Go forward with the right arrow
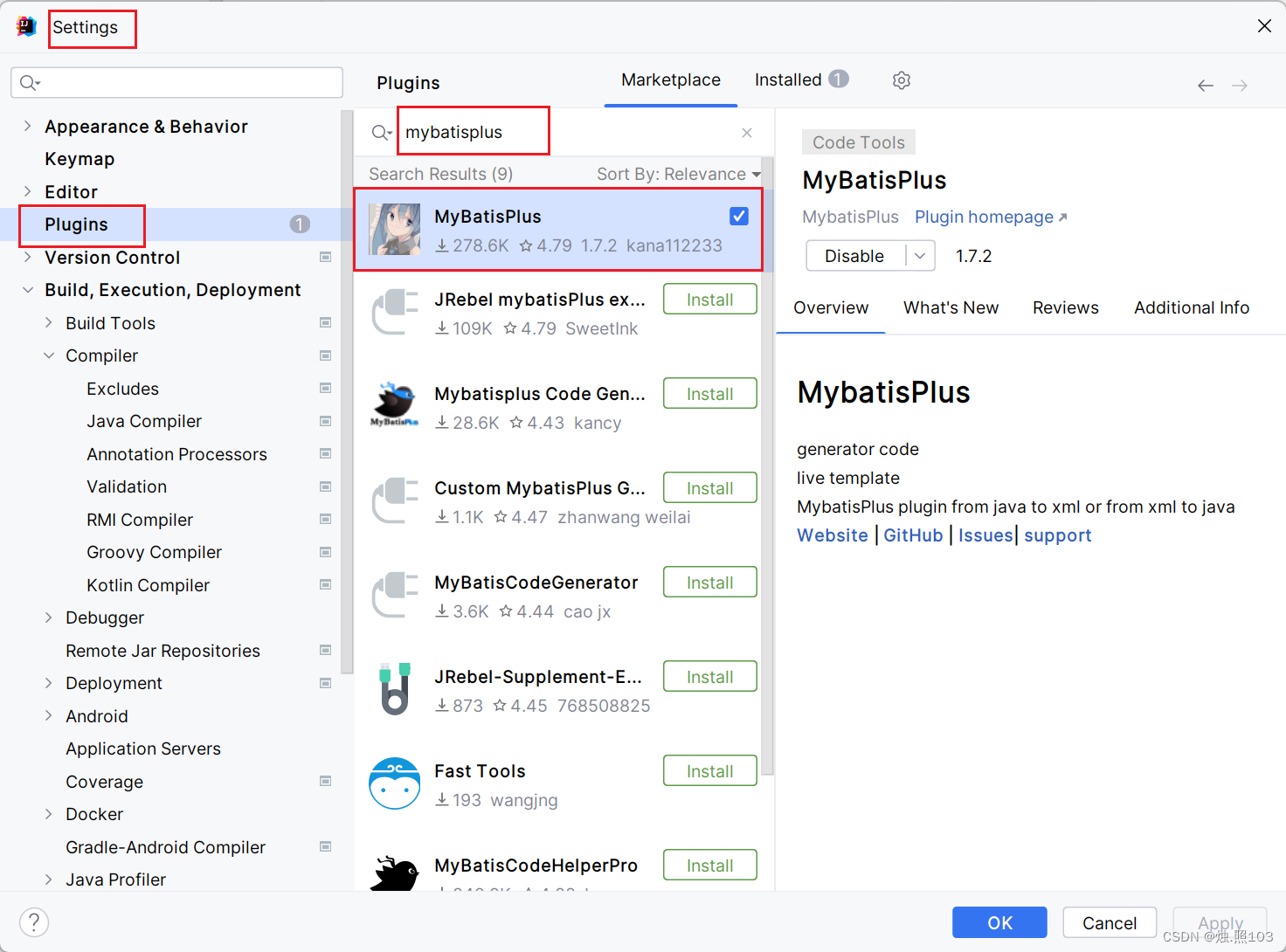The image size is (1286, 952). tap(1240, 85)
